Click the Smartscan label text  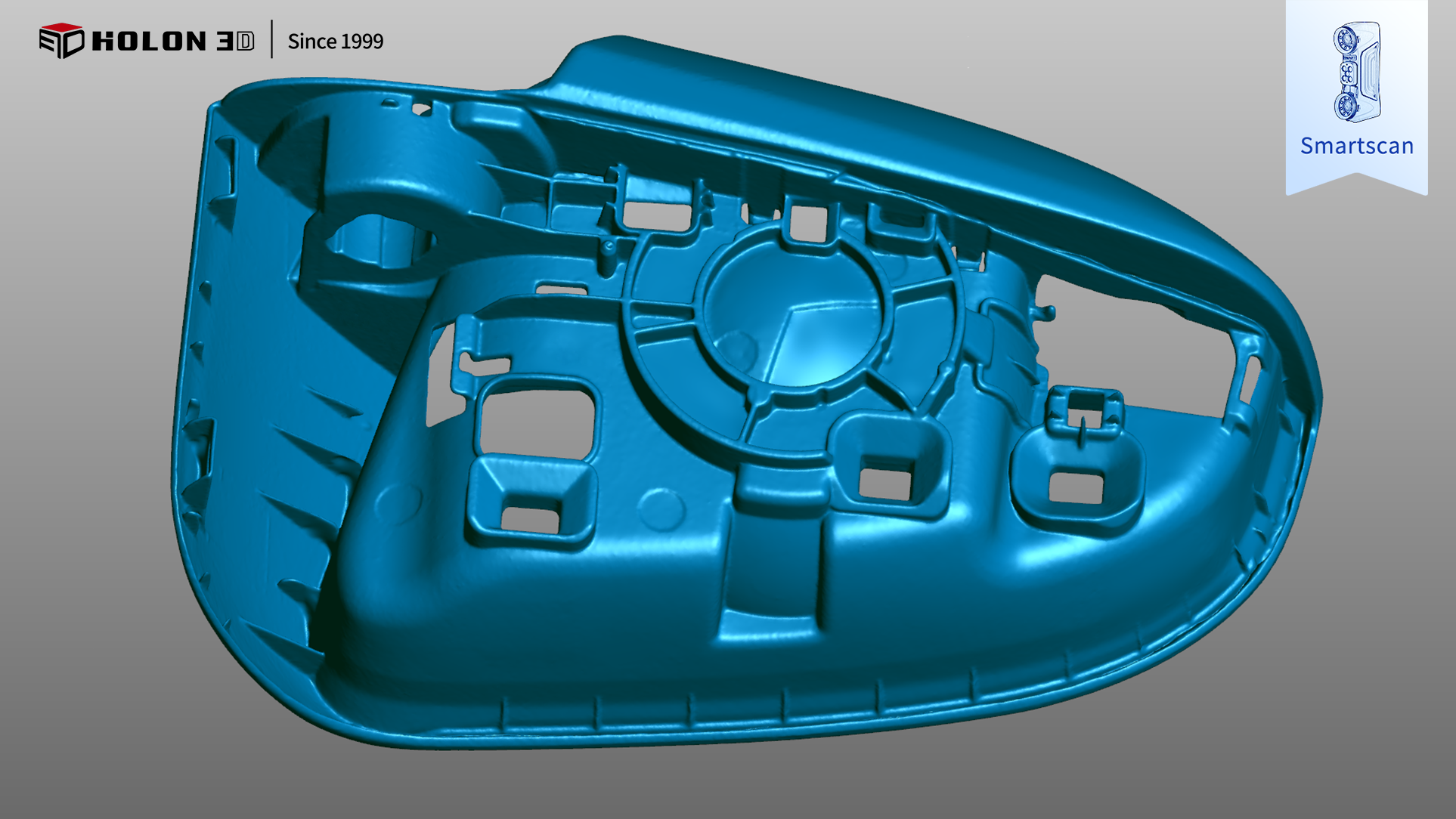pyautogui.click(x=1356, y=146)
